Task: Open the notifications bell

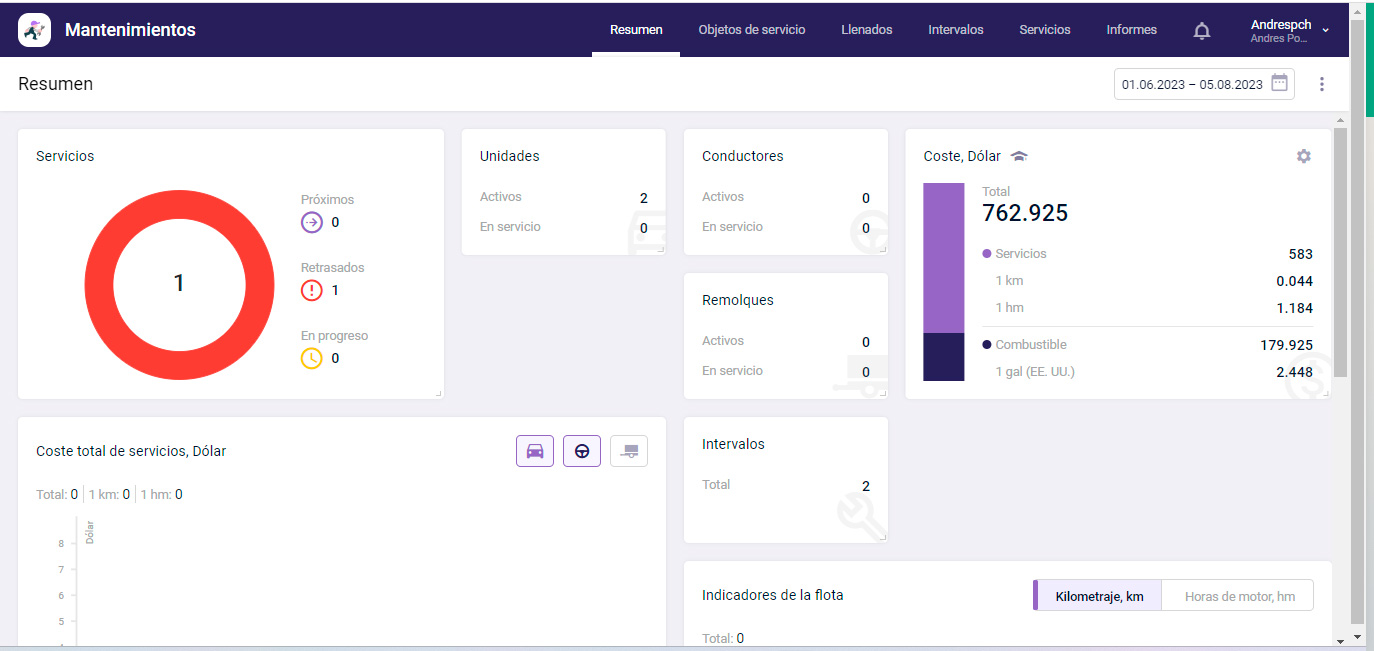Action: [x=1202, y=31]
